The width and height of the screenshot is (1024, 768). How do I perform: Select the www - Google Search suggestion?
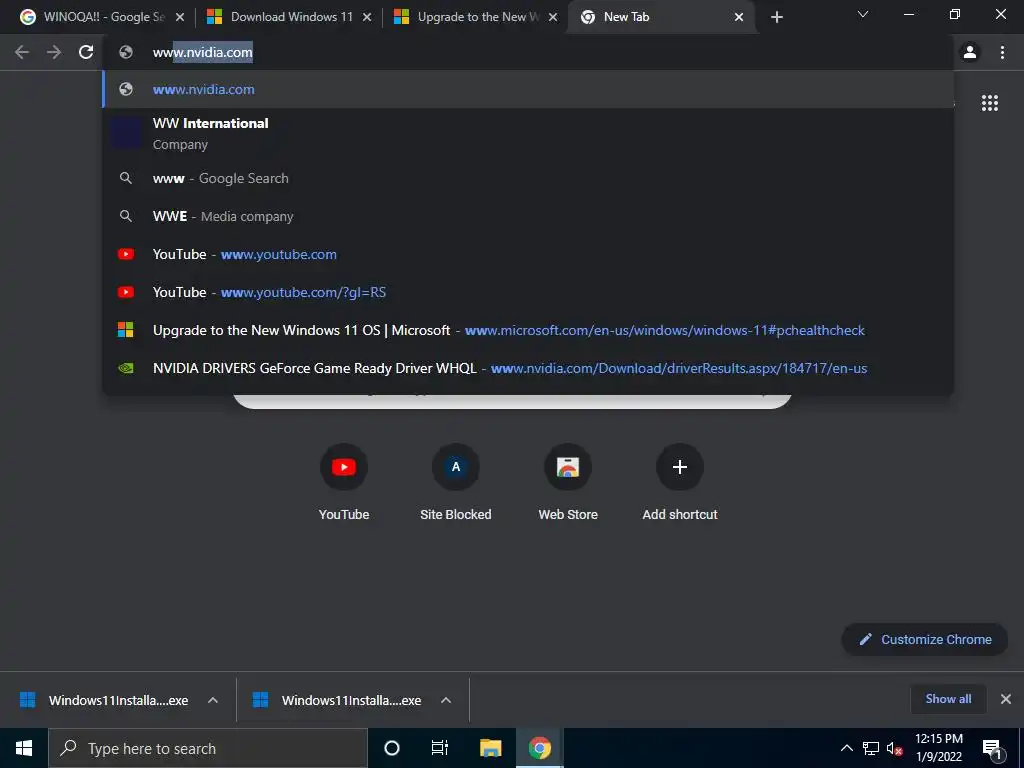(x=528, y=178)
